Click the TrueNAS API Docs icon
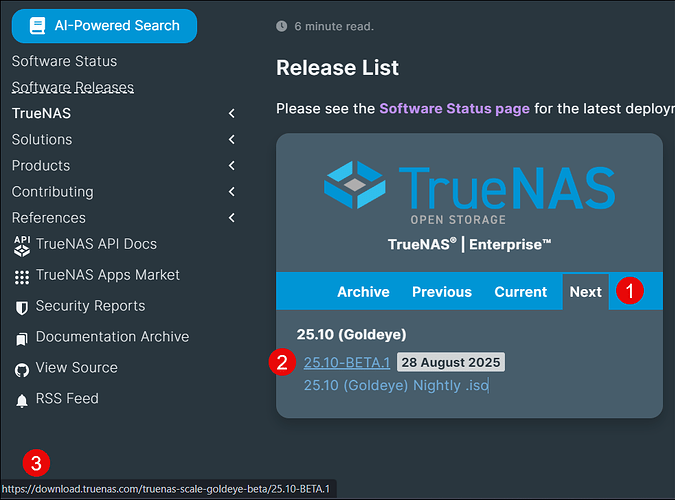Image resolution: width=675 pixels, height=500 pixels. pyautogui.click(x=21, y=244)
